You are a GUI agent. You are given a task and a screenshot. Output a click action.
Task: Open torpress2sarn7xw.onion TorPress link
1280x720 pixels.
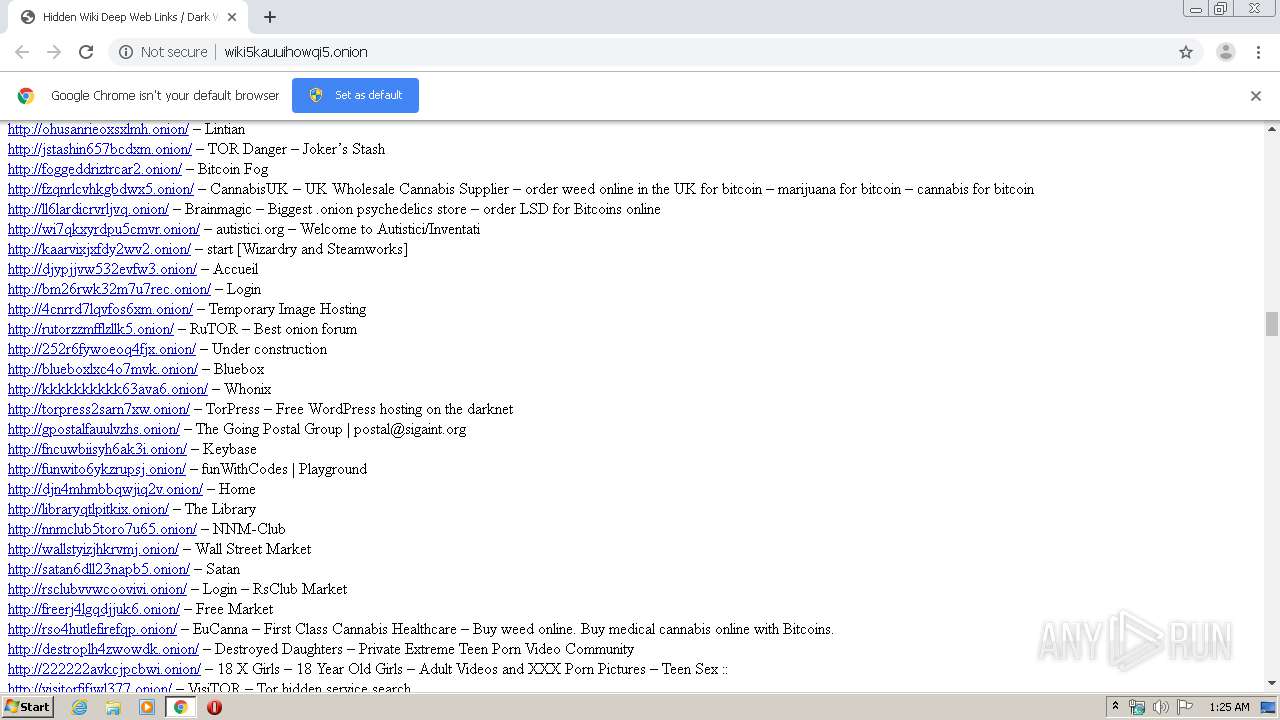pyautogui.click(x=99, y=409)
